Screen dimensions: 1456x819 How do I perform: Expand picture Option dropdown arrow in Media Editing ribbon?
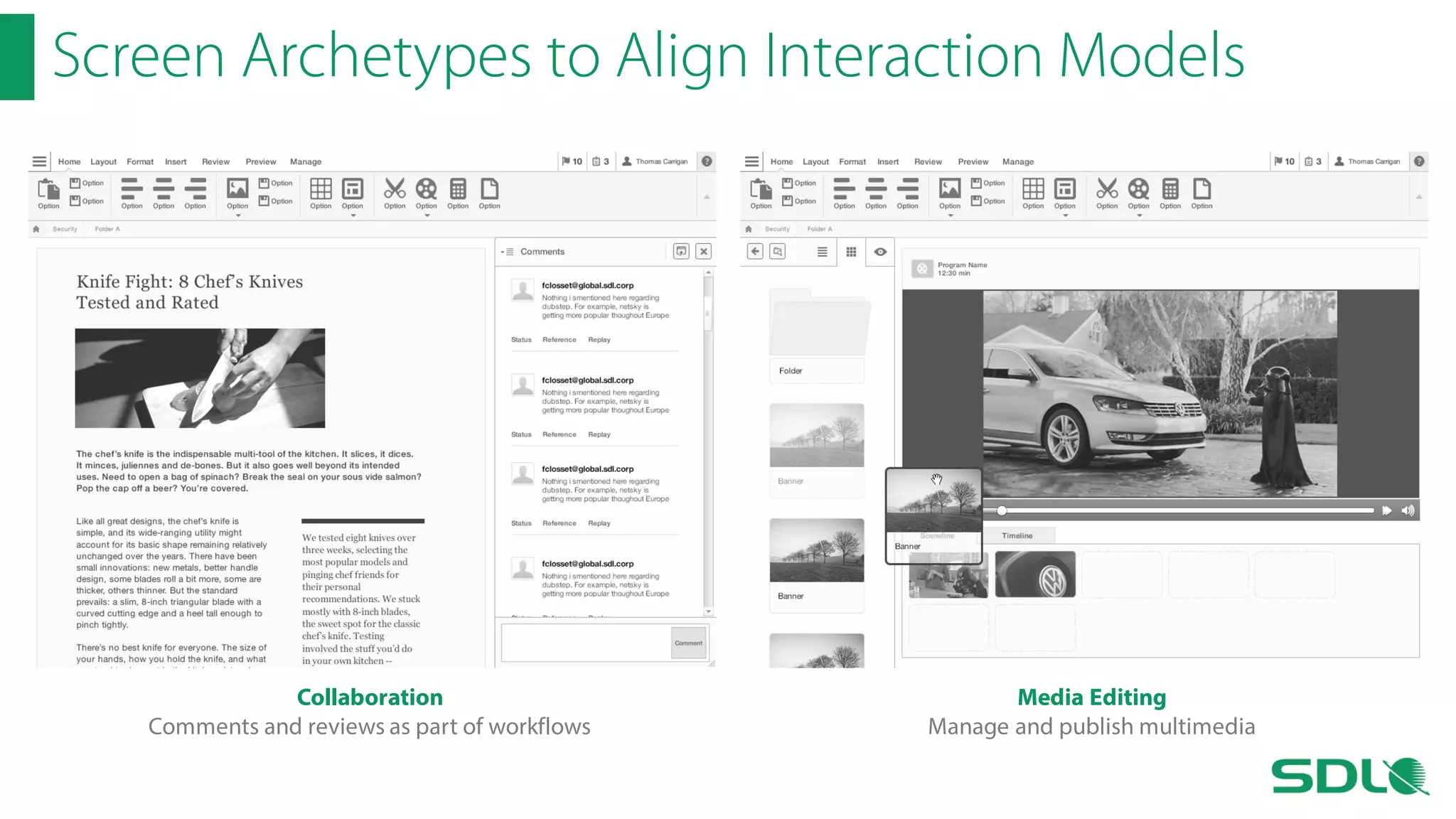[950, 215]
